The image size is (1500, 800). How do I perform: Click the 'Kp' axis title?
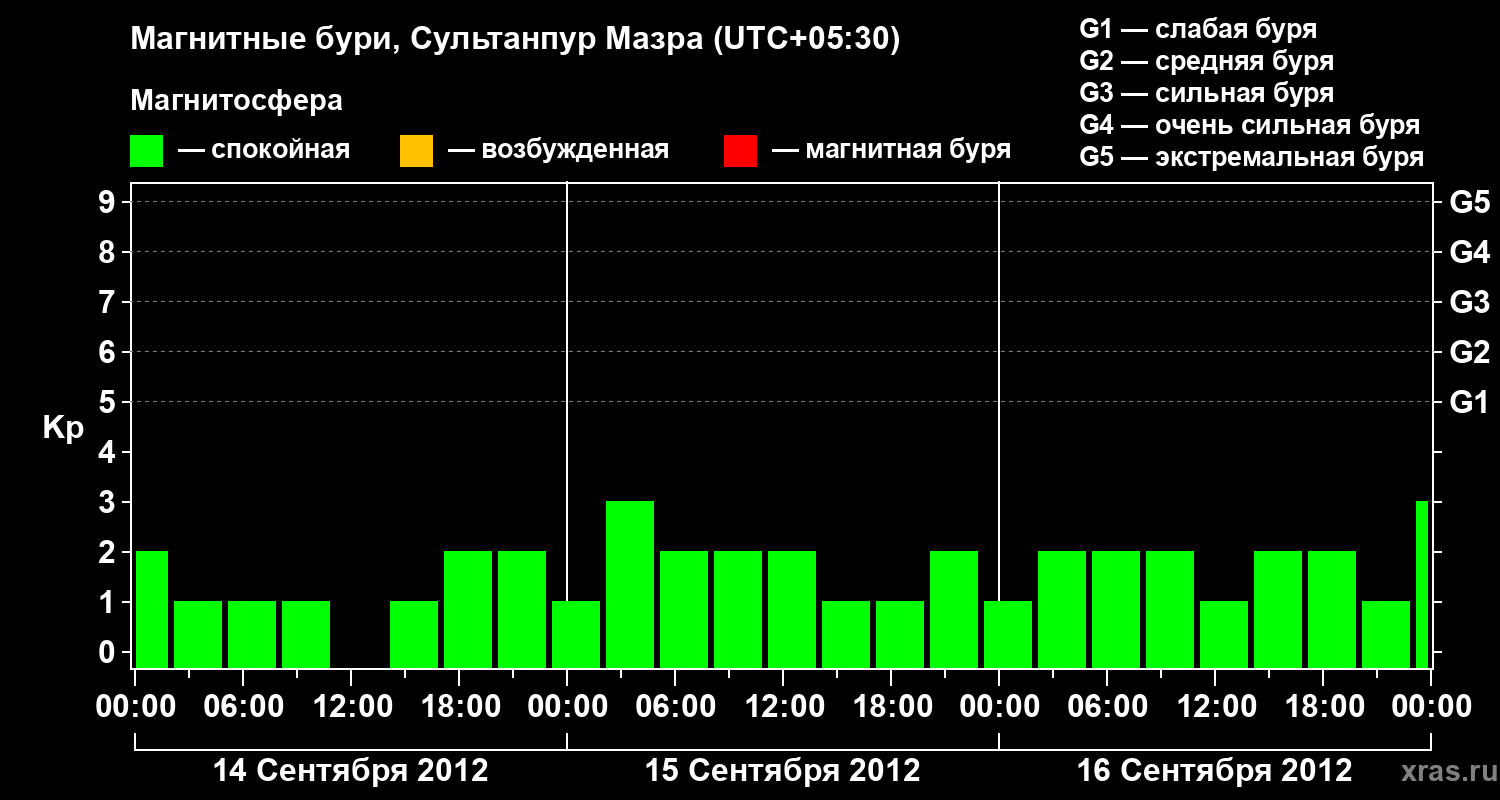pyautogui.click(x=63, y=428)
